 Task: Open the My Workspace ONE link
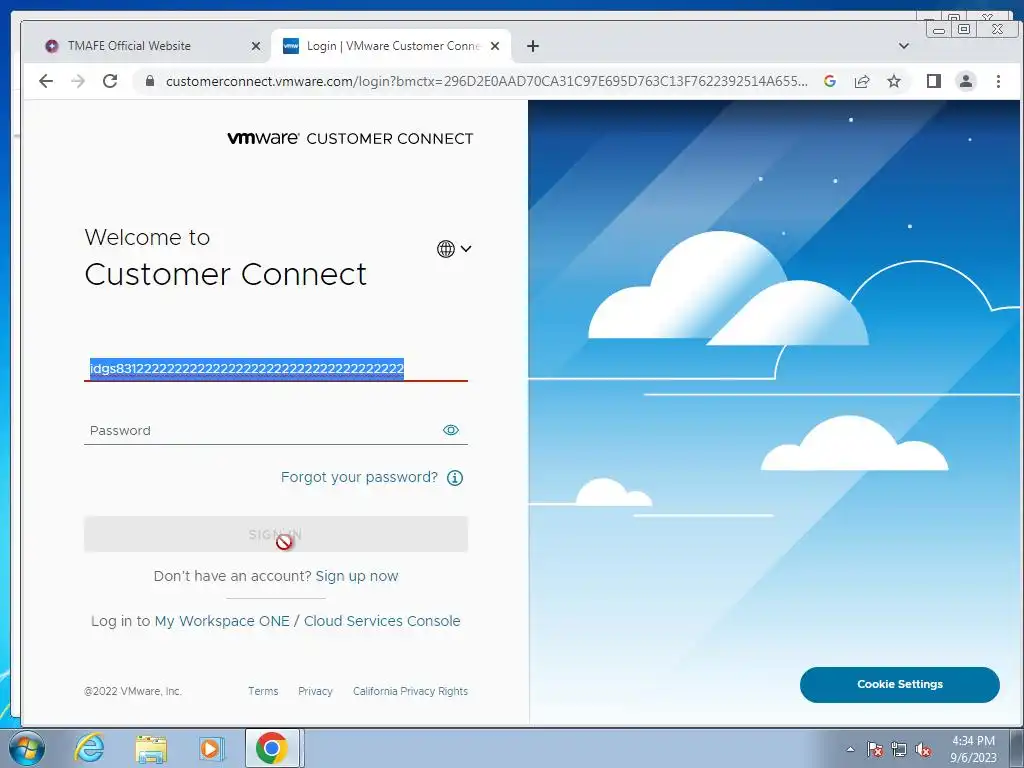point(222,621)
